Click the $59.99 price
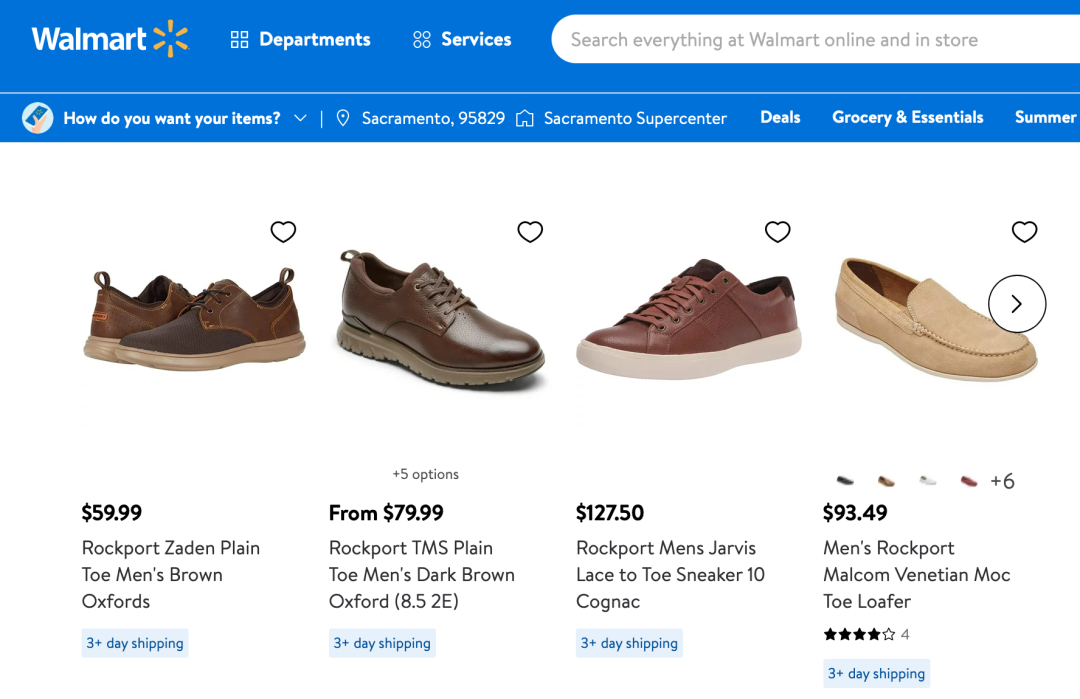The width and height of the screenshot is (1080, 699). 112,512
